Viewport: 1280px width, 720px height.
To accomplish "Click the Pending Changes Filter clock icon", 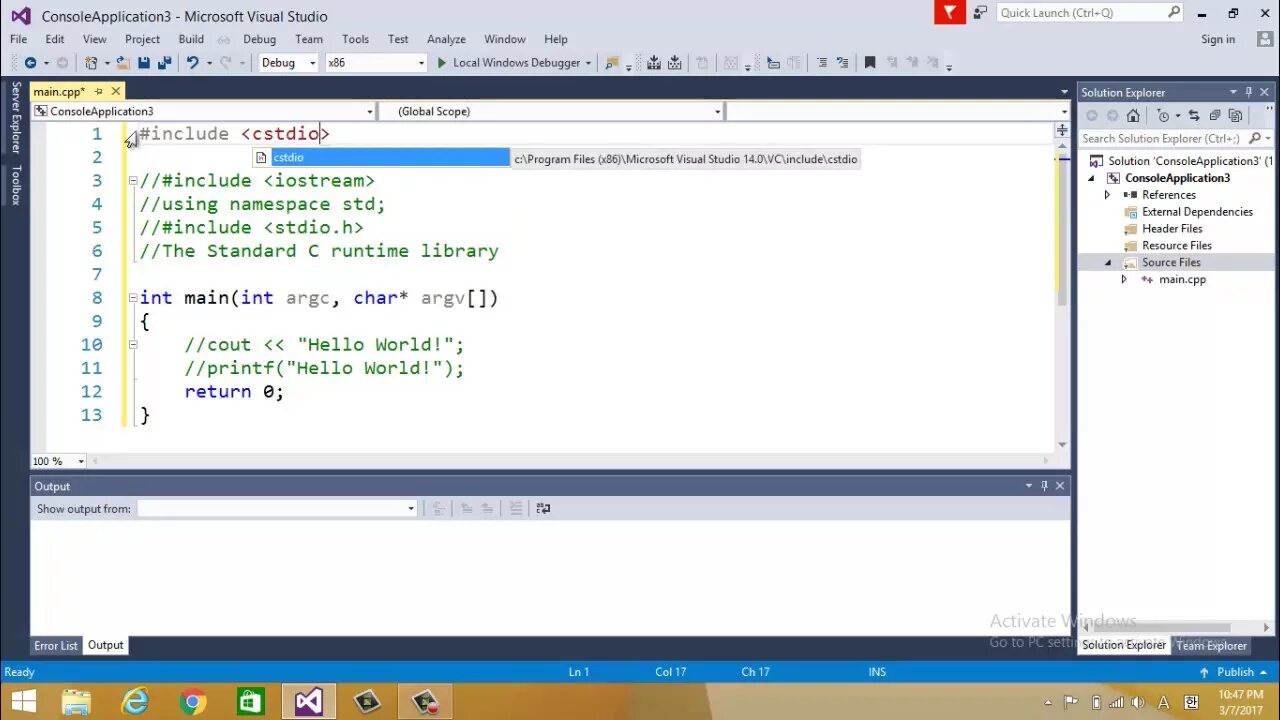I will [x=1163, y=116].
